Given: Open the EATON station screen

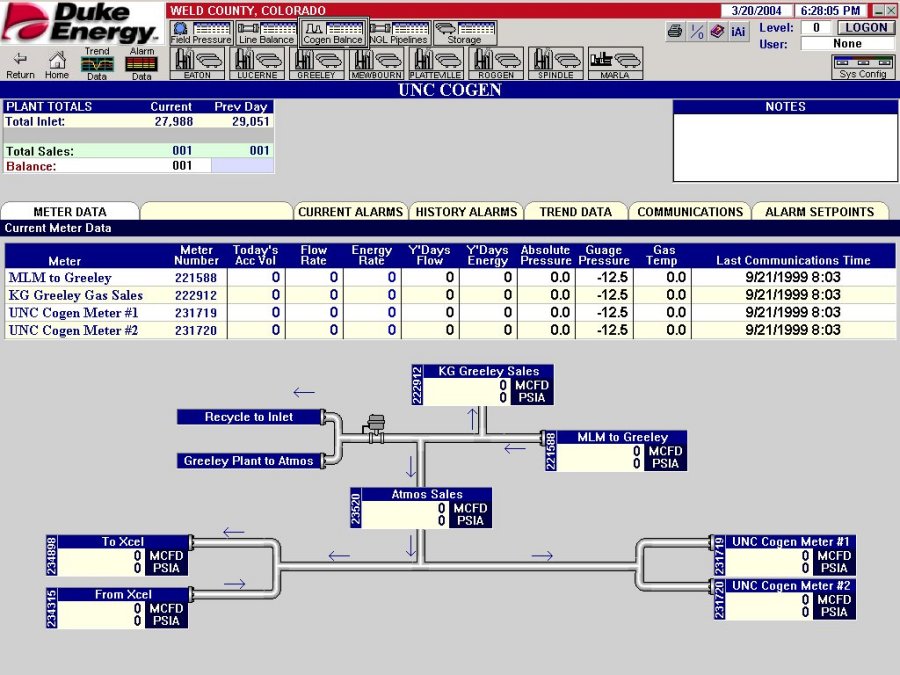Looking at the screenshot, I should coord(197,62).
